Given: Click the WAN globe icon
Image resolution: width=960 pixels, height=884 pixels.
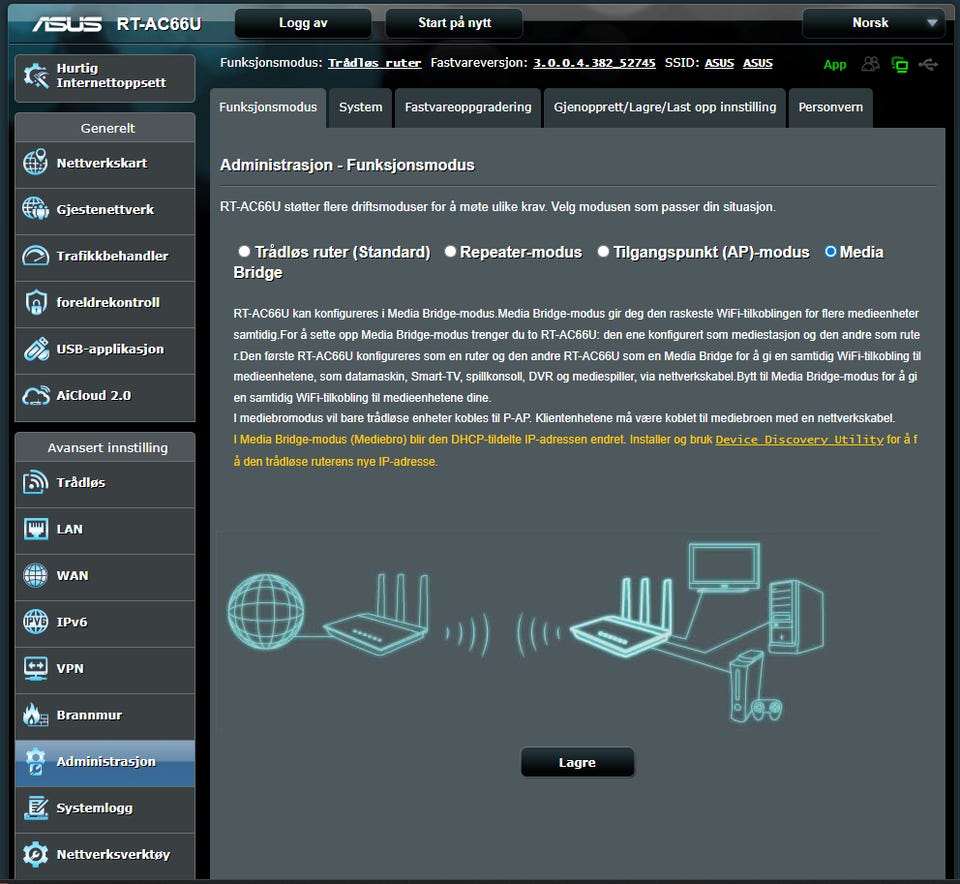Looking at the screenshot, I should click(36, 575).
